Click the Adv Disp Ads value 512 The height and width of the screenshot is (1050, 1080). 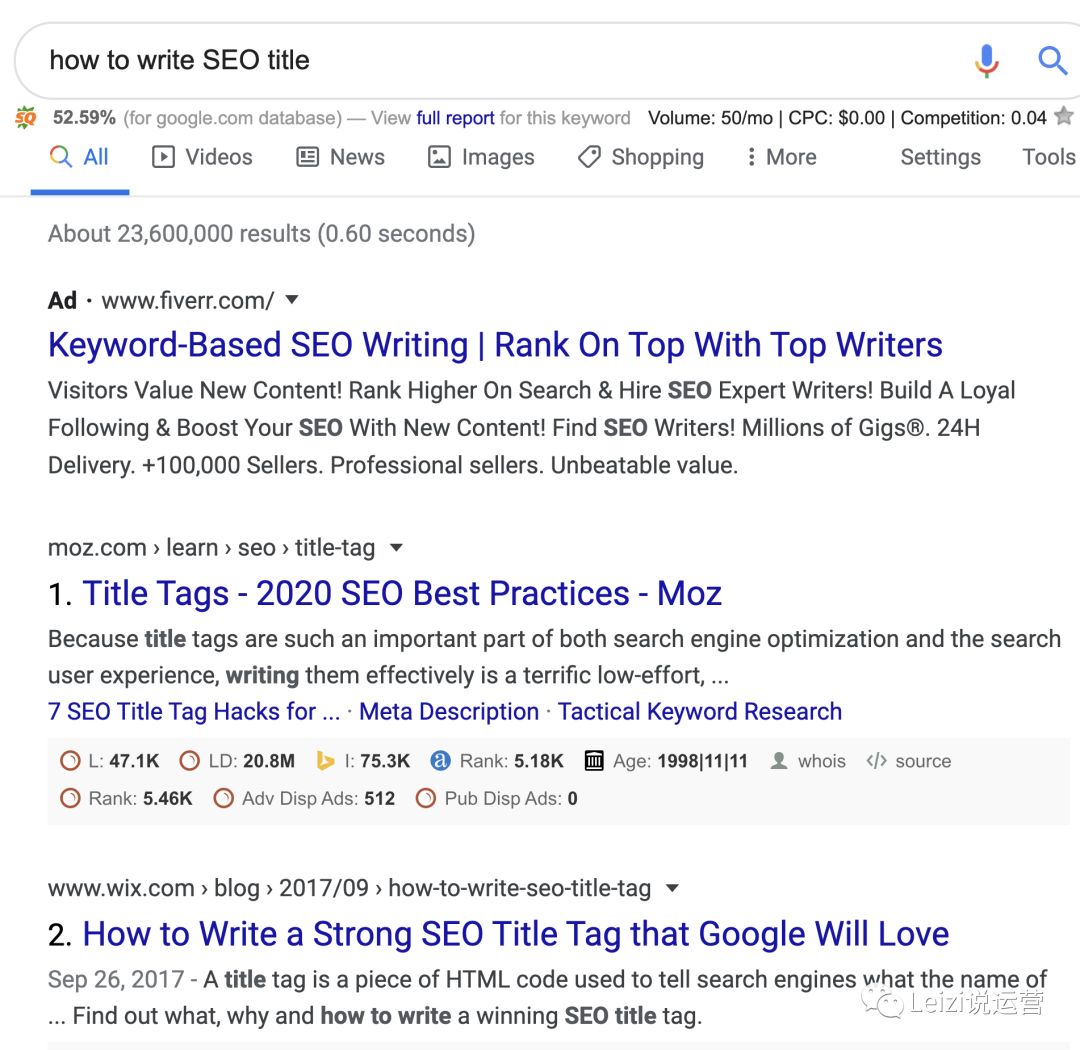pyautogui.click(x=380, y=799)
